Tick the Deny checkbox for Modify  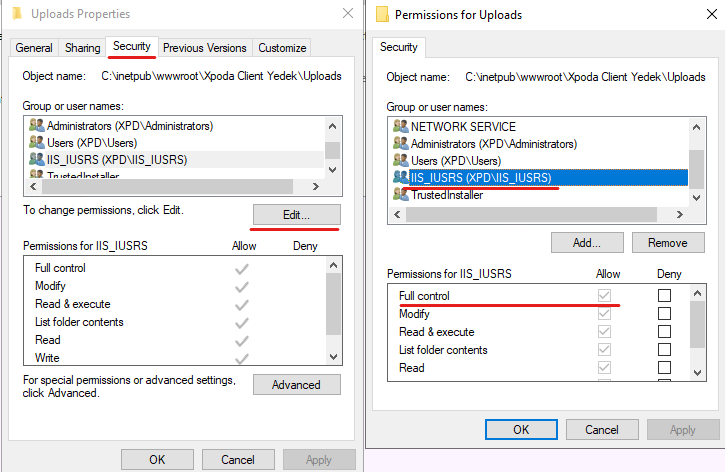(664, 313)
